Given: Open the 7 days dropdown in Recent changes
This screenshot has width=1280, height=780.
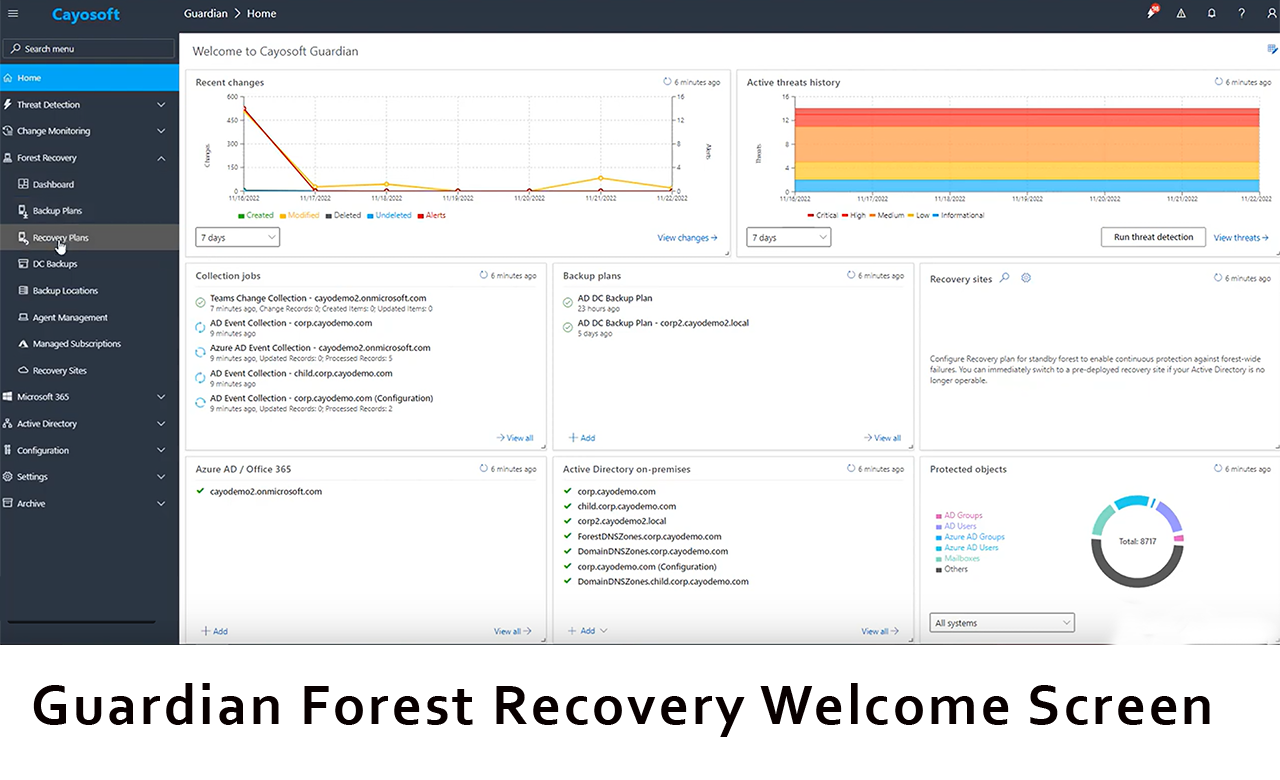Looking at the screenshot, I should 238,237.
